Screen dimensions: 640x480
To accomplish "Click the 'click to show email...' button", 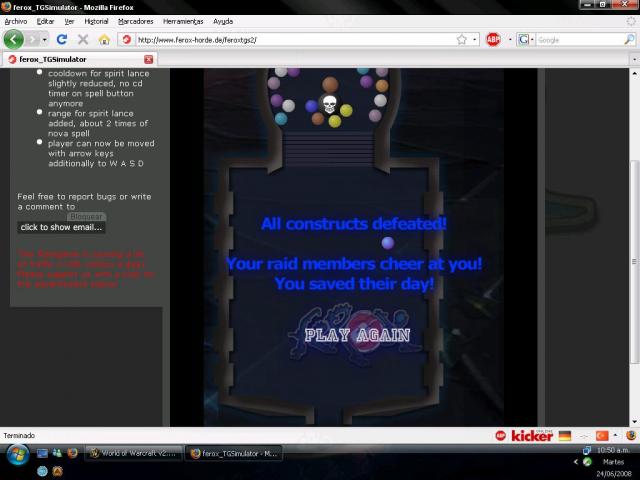I will coord(61,227).
